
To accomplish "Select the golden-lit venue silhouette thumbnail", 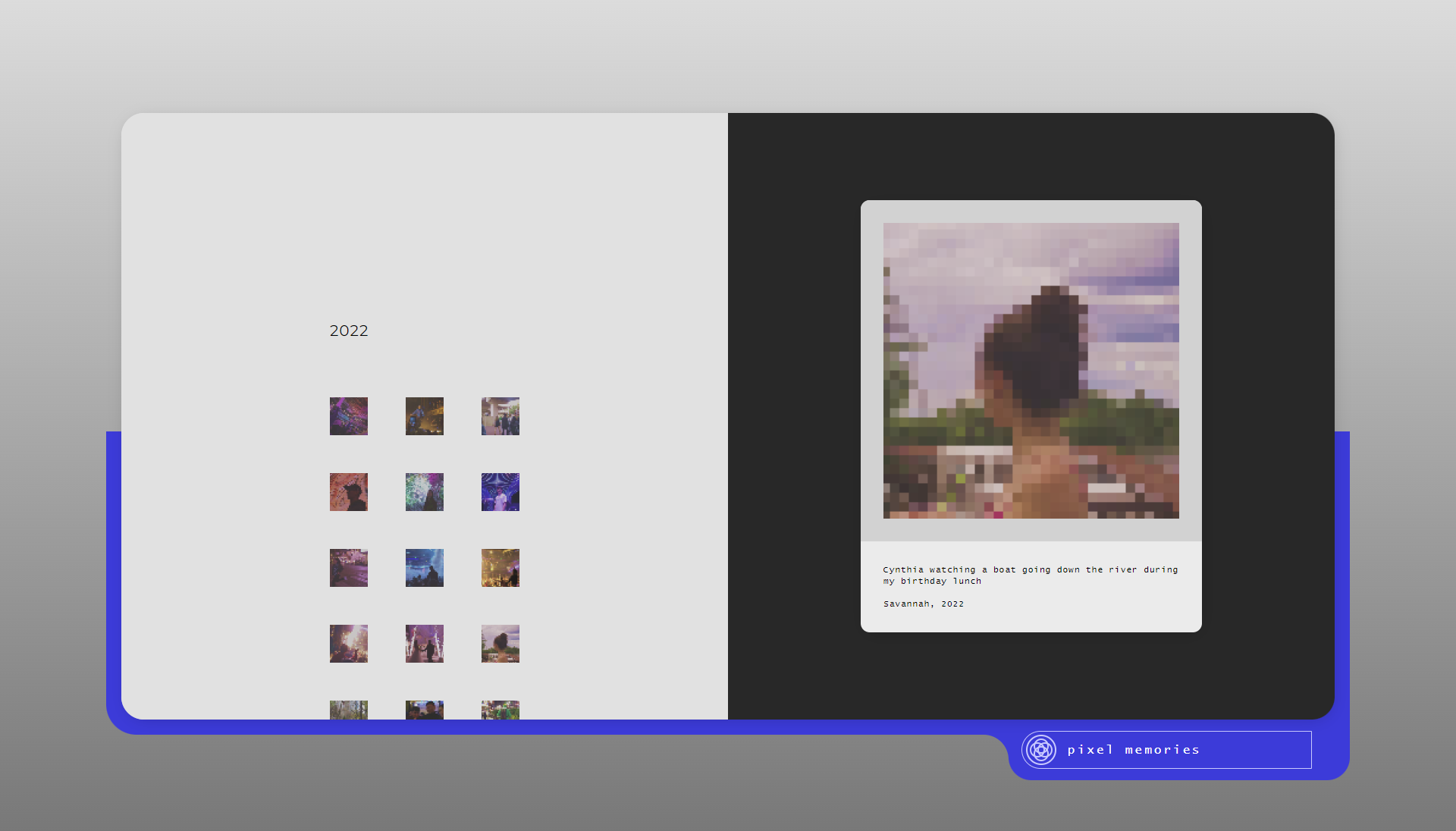I will coord(500,568).
